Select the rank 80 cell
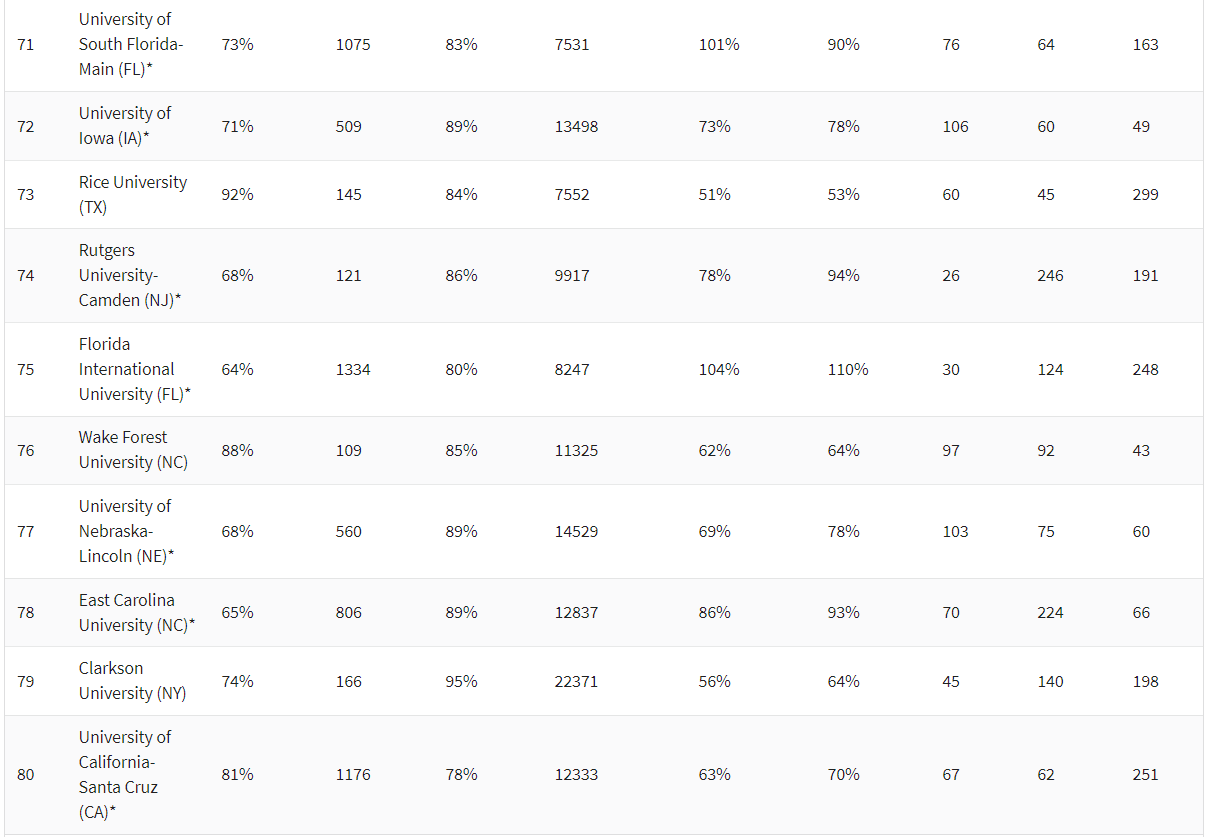The image size is (1206, 837). click(26, 774)
